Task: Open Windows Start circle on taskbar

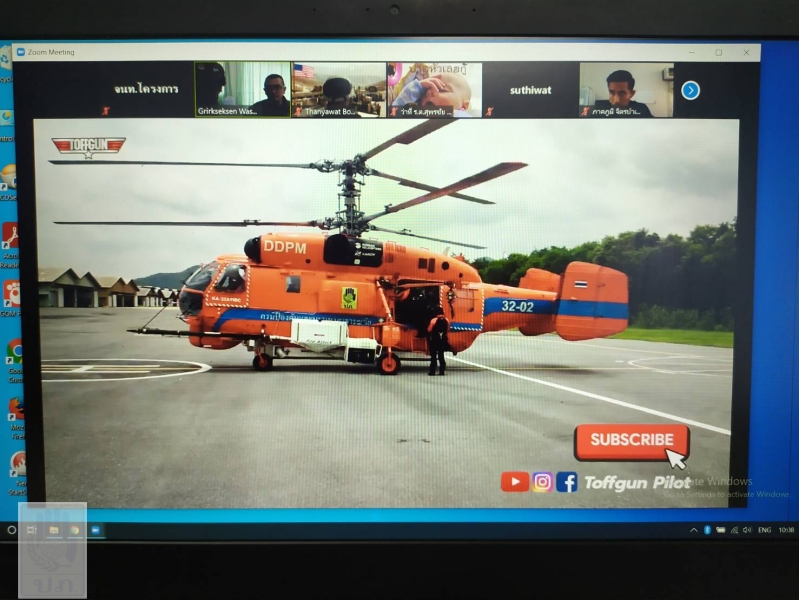Action: (x=11, y=530)
